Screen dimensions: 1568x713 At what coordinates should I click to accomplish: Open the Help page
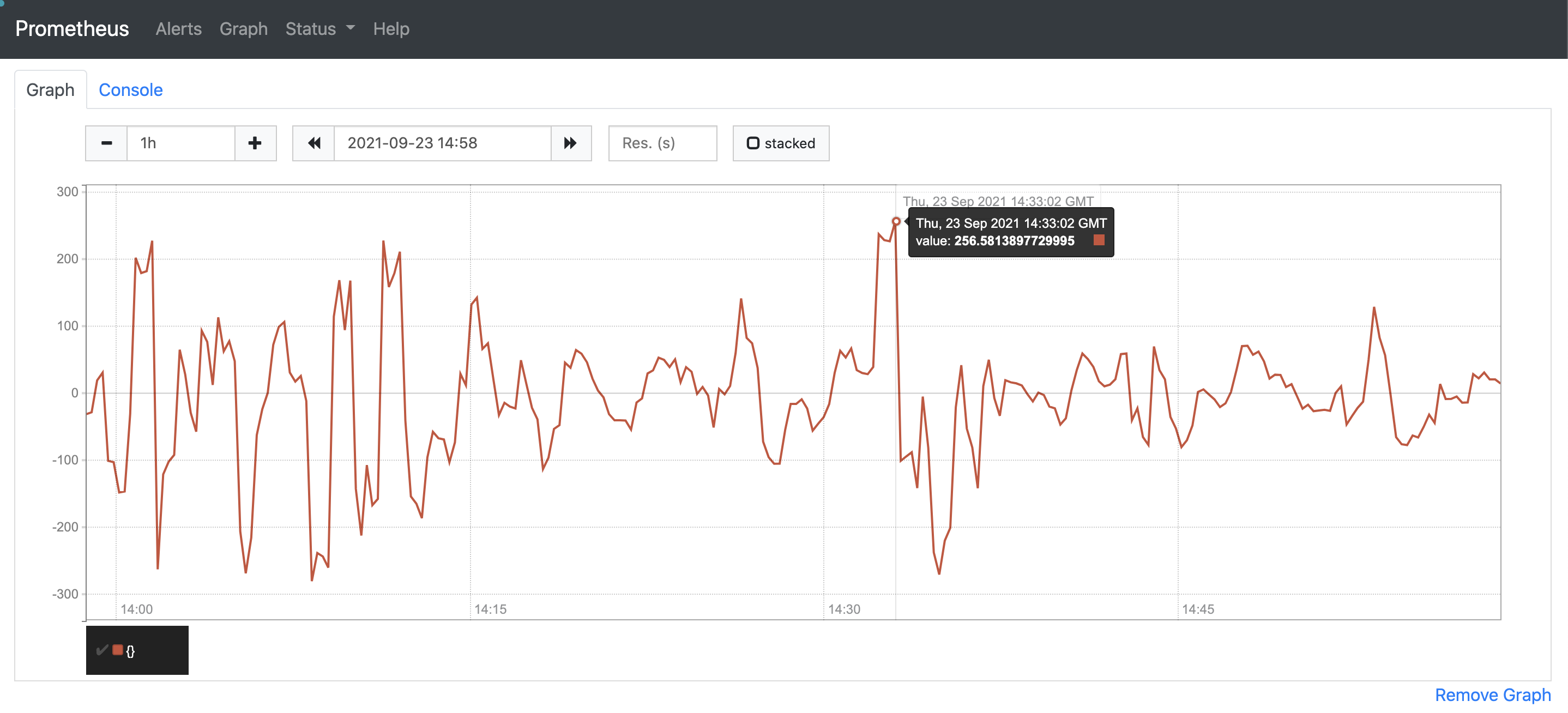(391, 28)
